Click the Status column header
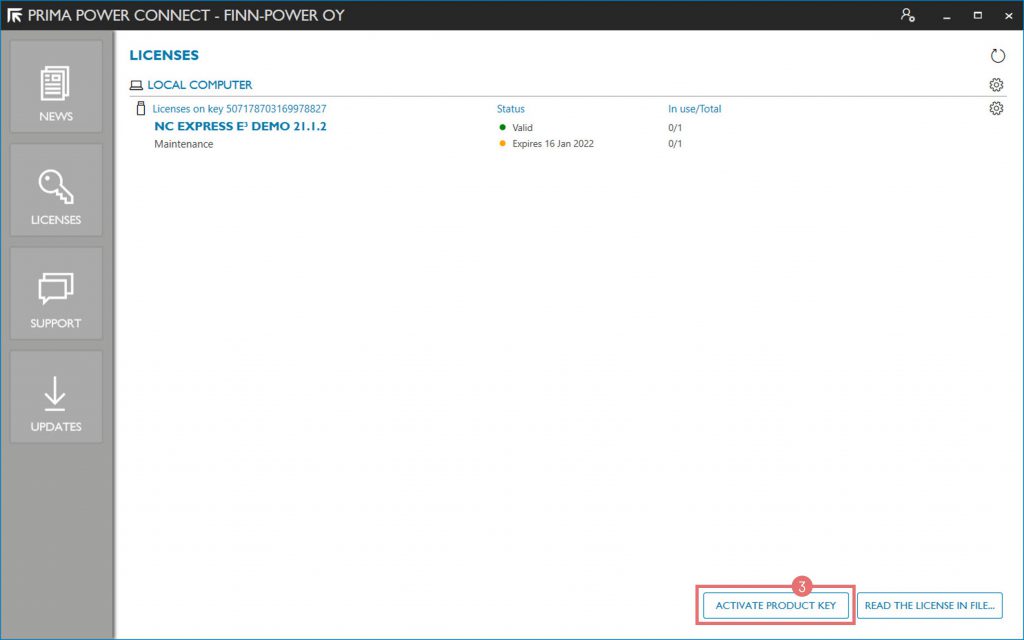Screen dimensions: 1024x640 click(x=510, y=108)
